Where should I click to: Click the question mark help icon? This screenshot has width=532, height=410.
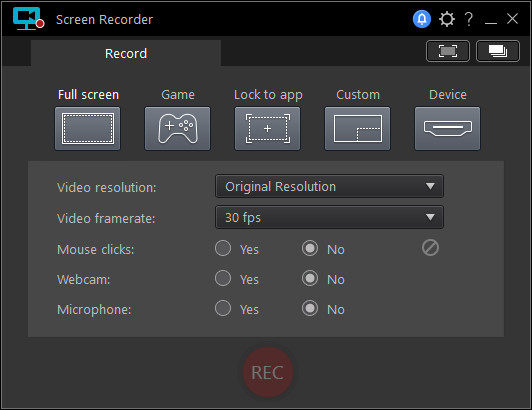[469, 19]
